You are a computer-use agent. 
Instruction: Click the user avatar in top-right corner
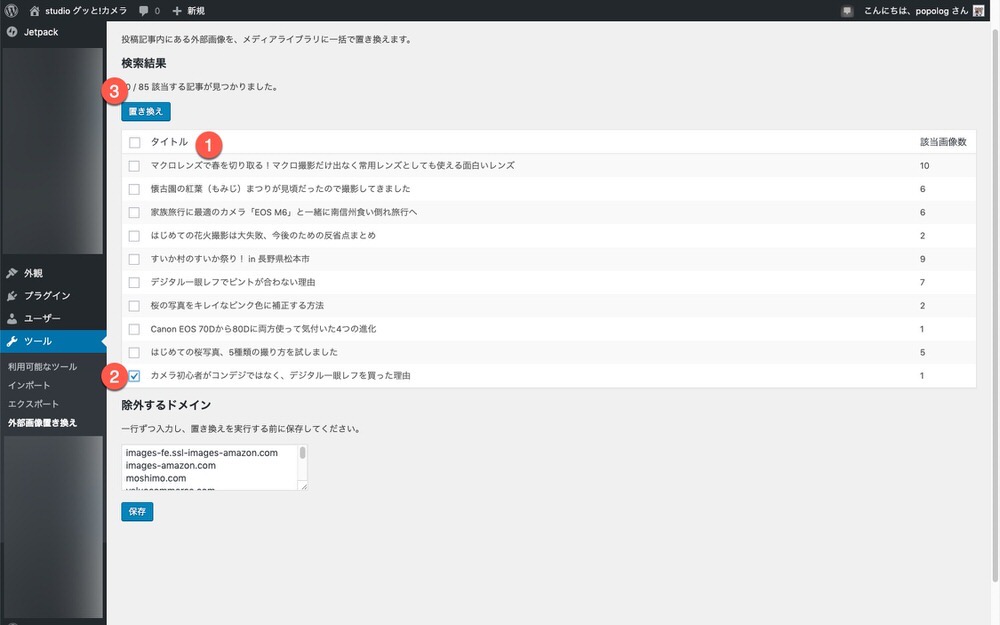point(978,11)
